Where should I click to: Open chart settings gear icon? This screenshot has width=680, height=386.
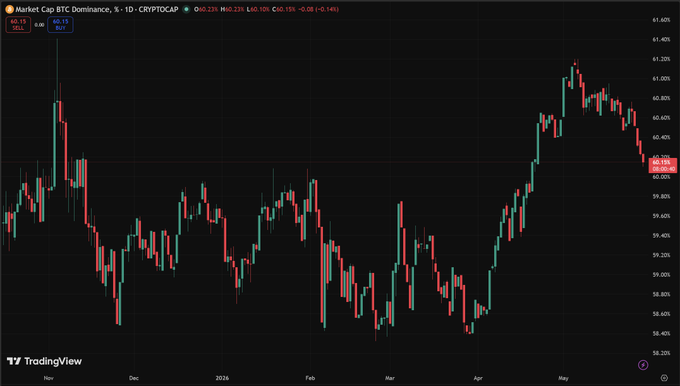pos(664,378)
